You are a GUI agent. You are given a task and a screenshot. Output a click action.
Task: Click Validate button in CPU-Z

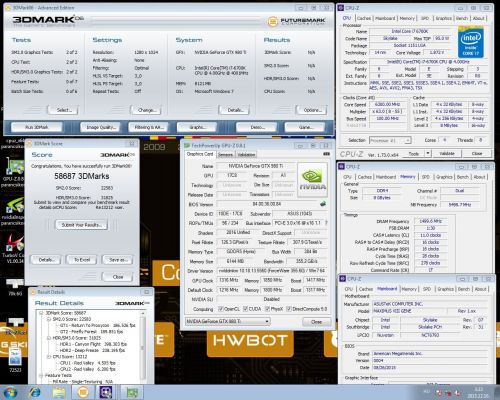click(x=447, y=153)
